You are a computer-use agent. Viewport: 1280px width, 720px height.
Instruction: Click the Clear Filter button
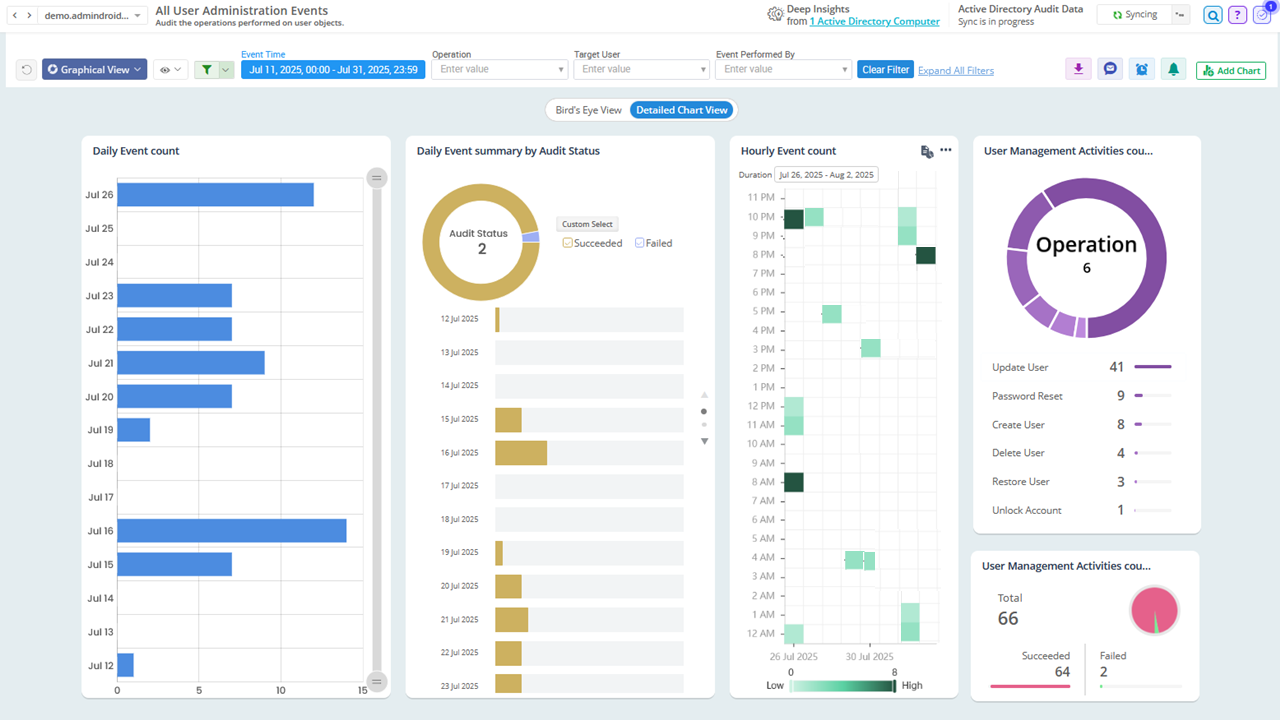(884, 69)
